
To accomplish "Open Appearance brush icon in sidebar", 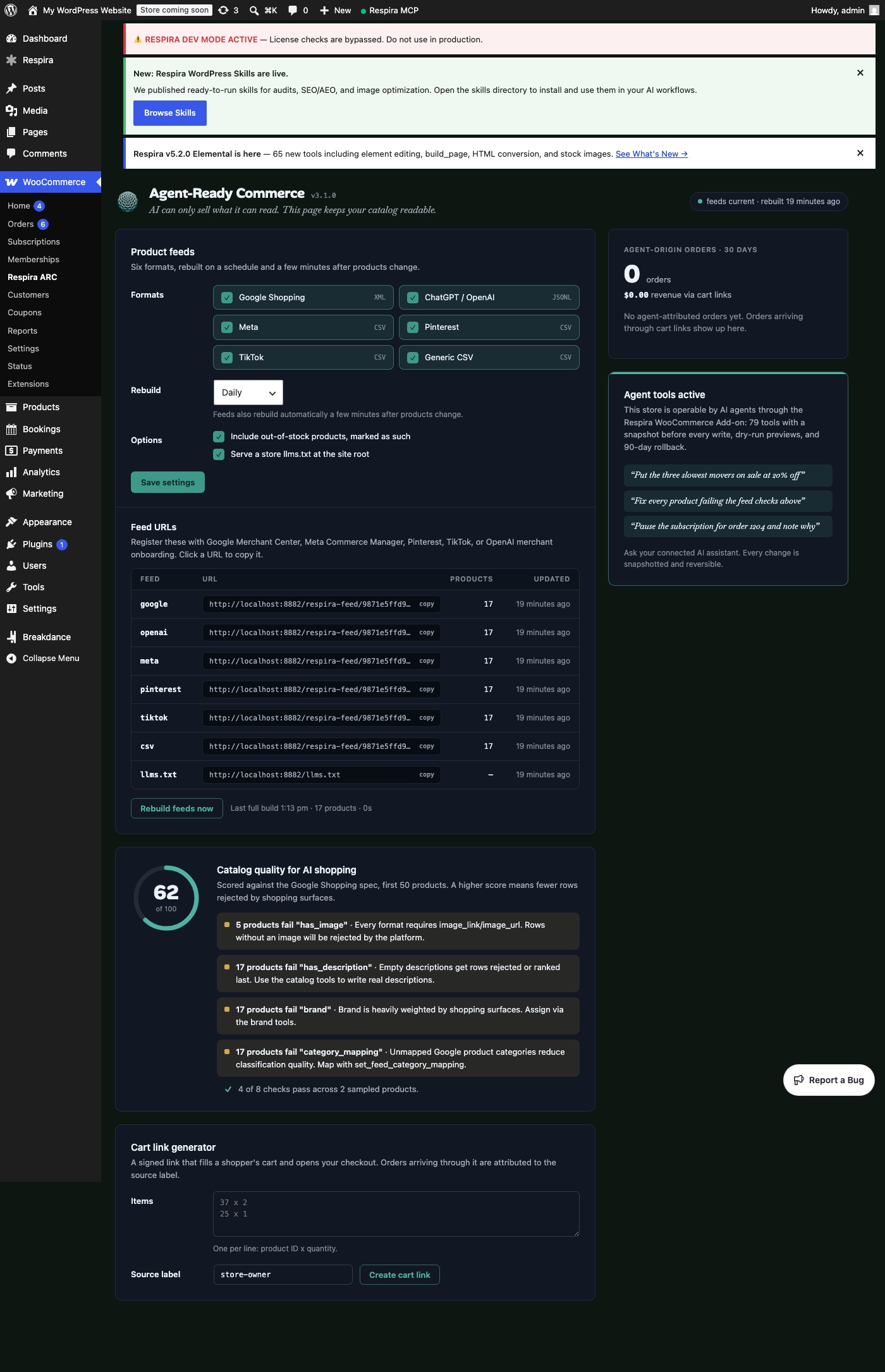I will [11, 522].
